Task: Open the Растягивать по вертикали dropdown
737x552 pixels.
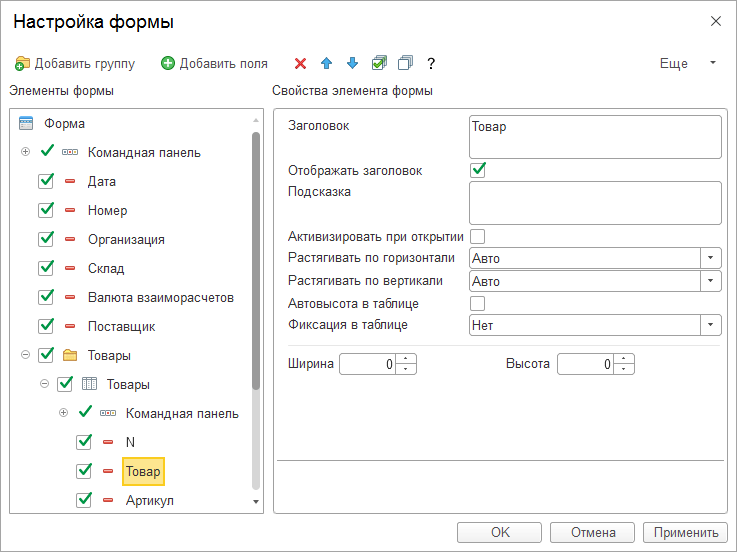Action: click(711, 281)
